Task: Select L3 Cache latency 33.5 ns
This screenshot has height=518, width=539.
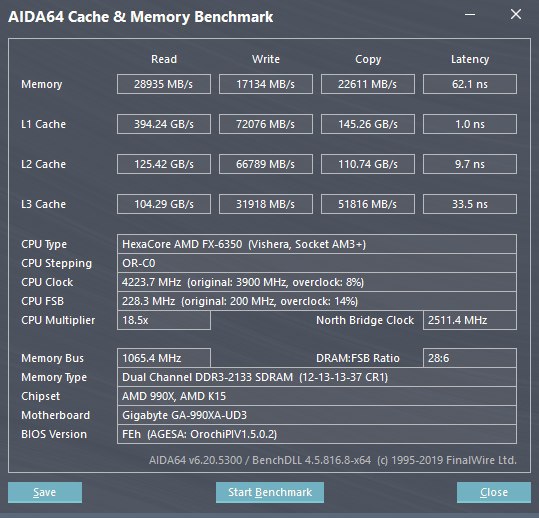Action: [470, 204]
